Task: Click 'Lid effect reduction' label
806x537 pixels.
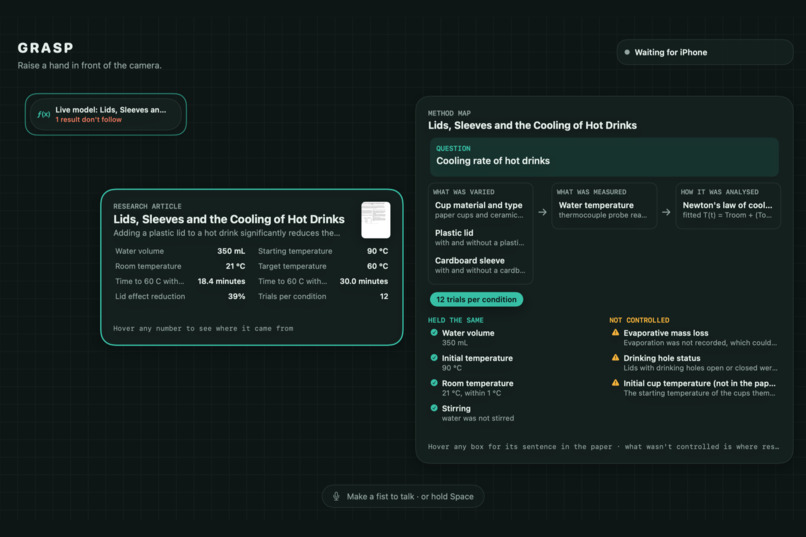Action: [150, 297]
